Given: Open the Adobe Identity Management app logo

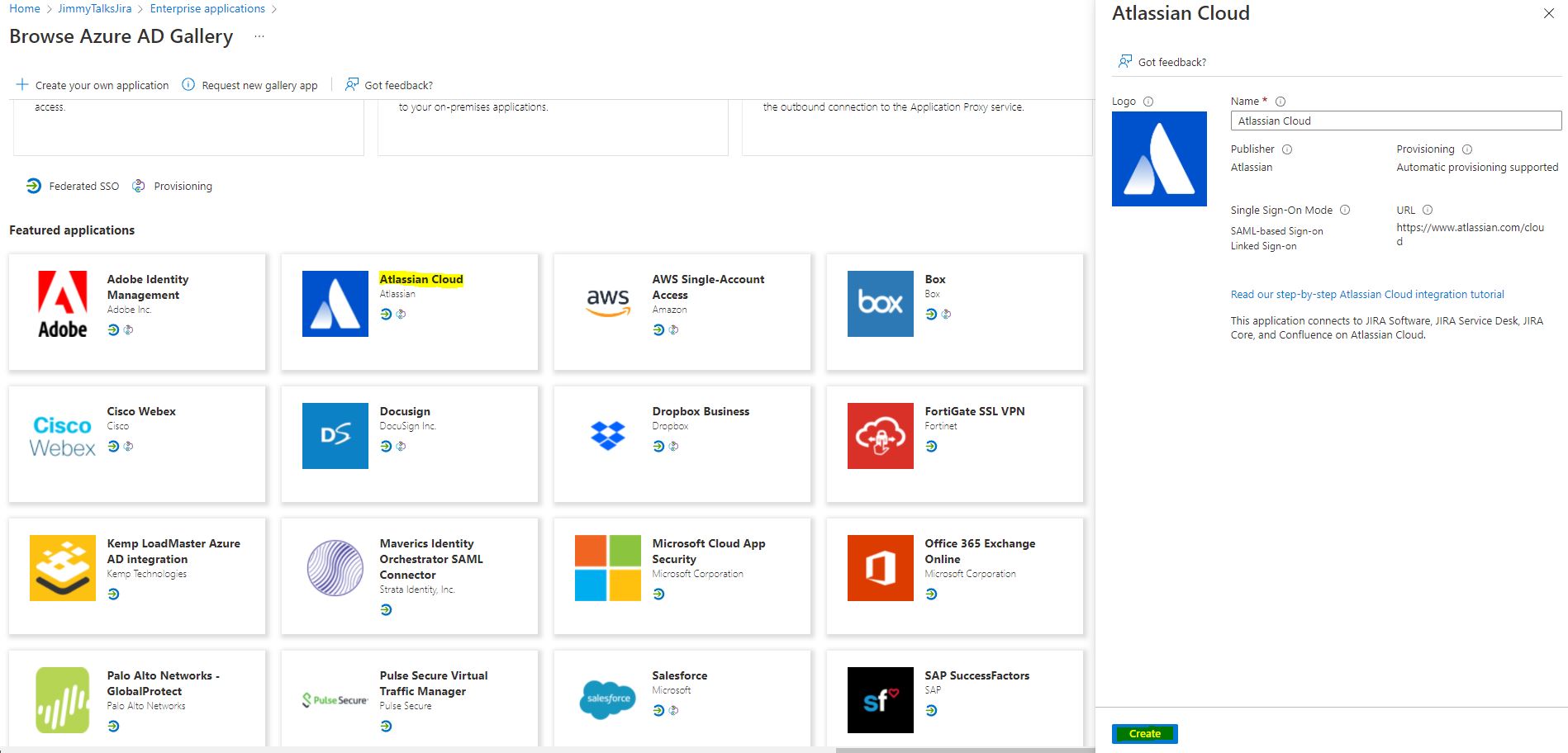Looking at the screenshot, I should (x=63, y=304).
